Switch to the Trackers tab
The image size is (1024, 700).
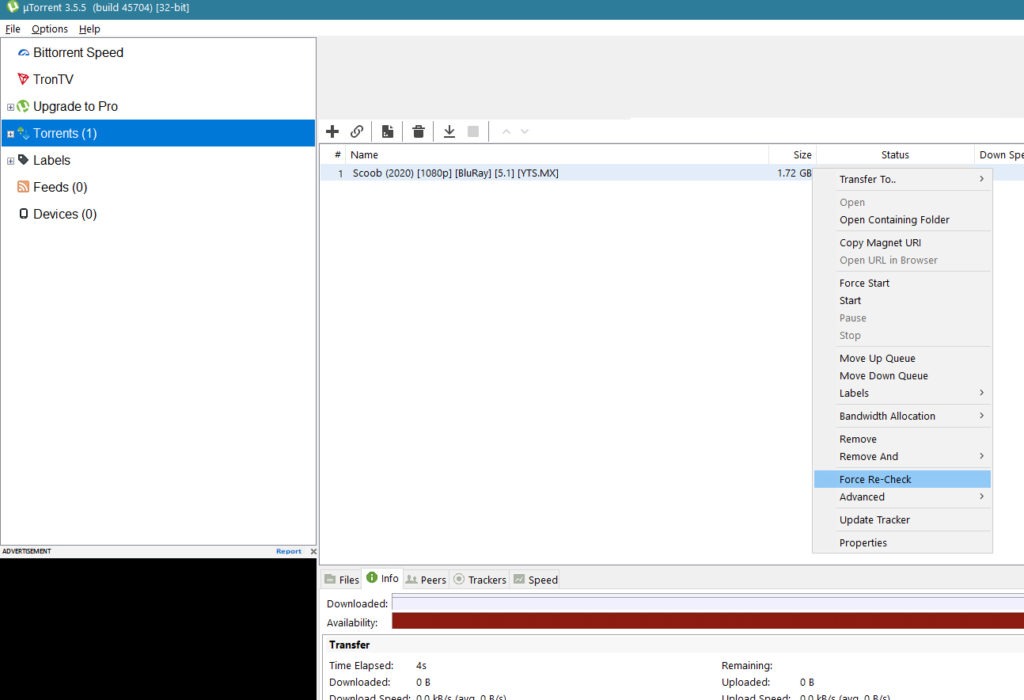[486, 579]
